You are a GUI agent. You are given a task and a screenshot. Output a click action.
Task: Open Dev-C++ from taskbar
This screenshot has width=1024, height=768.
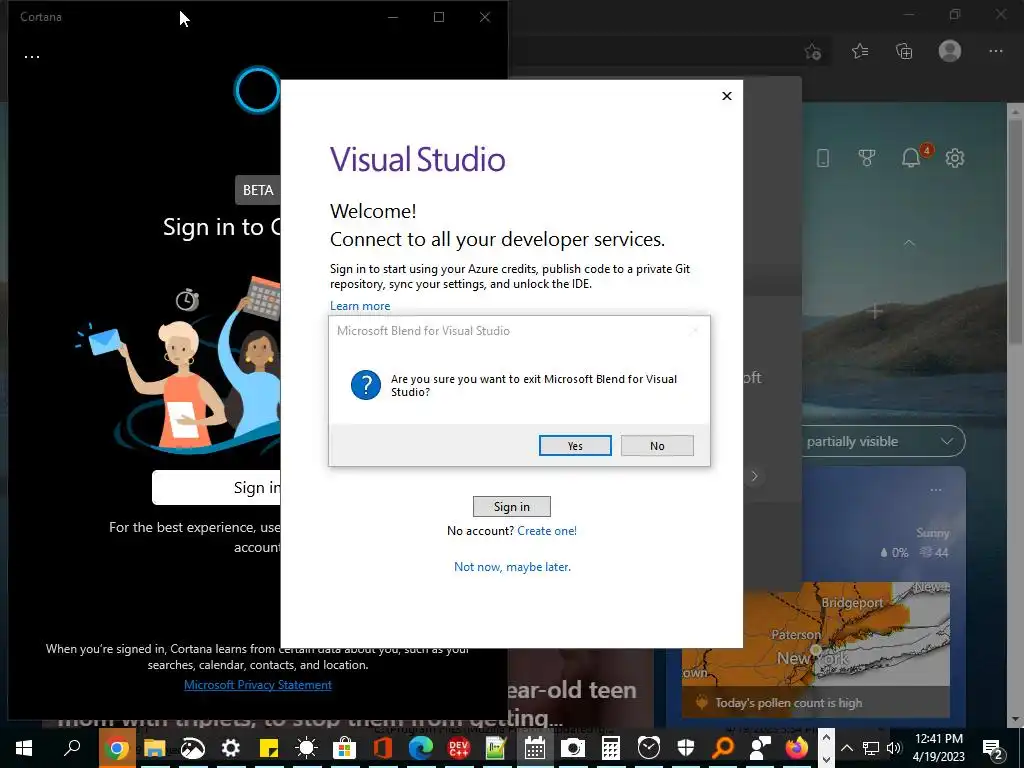click(x=458, y=748)
